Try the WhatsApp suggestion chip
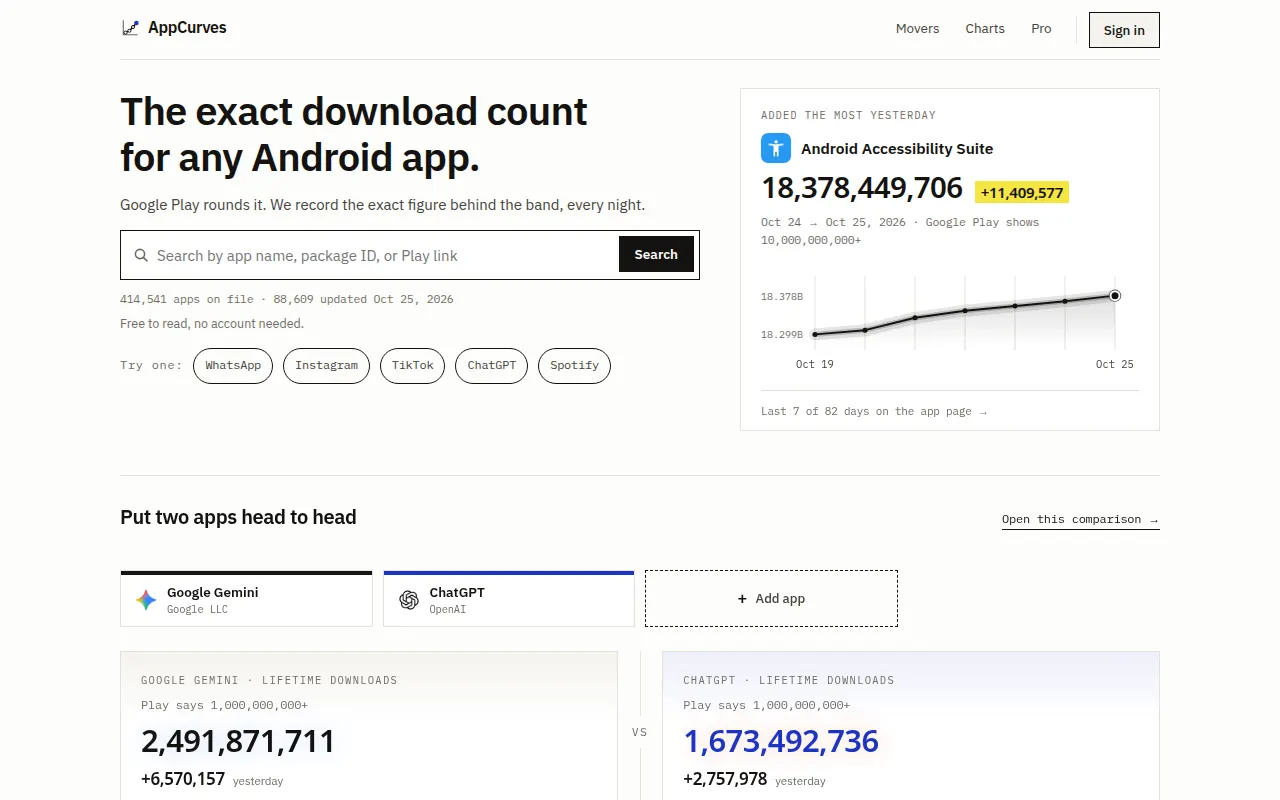This screenshot has width=1280, height=800. click(233, 366)
